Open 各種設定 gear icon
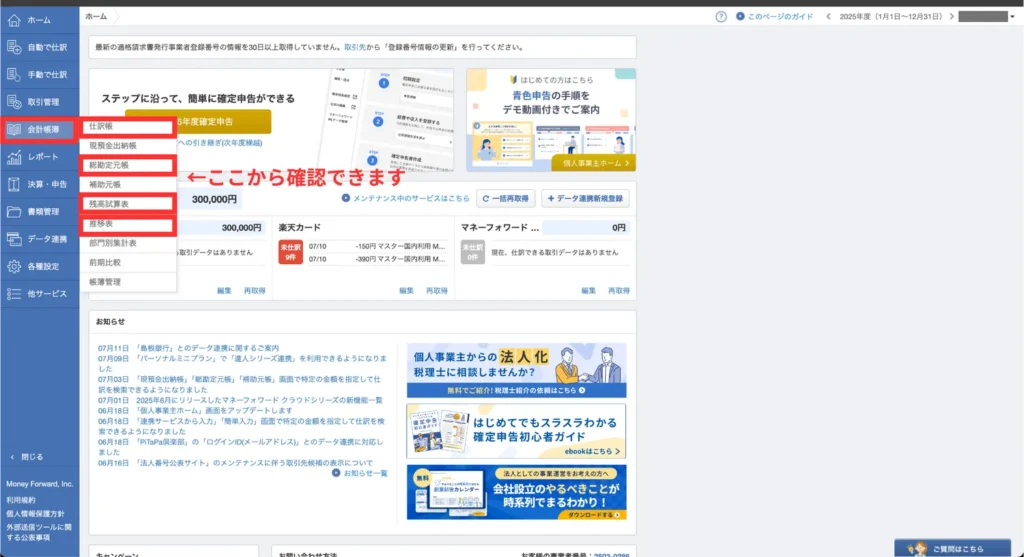The image size is (1024, 557). click(x=14, y=267)
